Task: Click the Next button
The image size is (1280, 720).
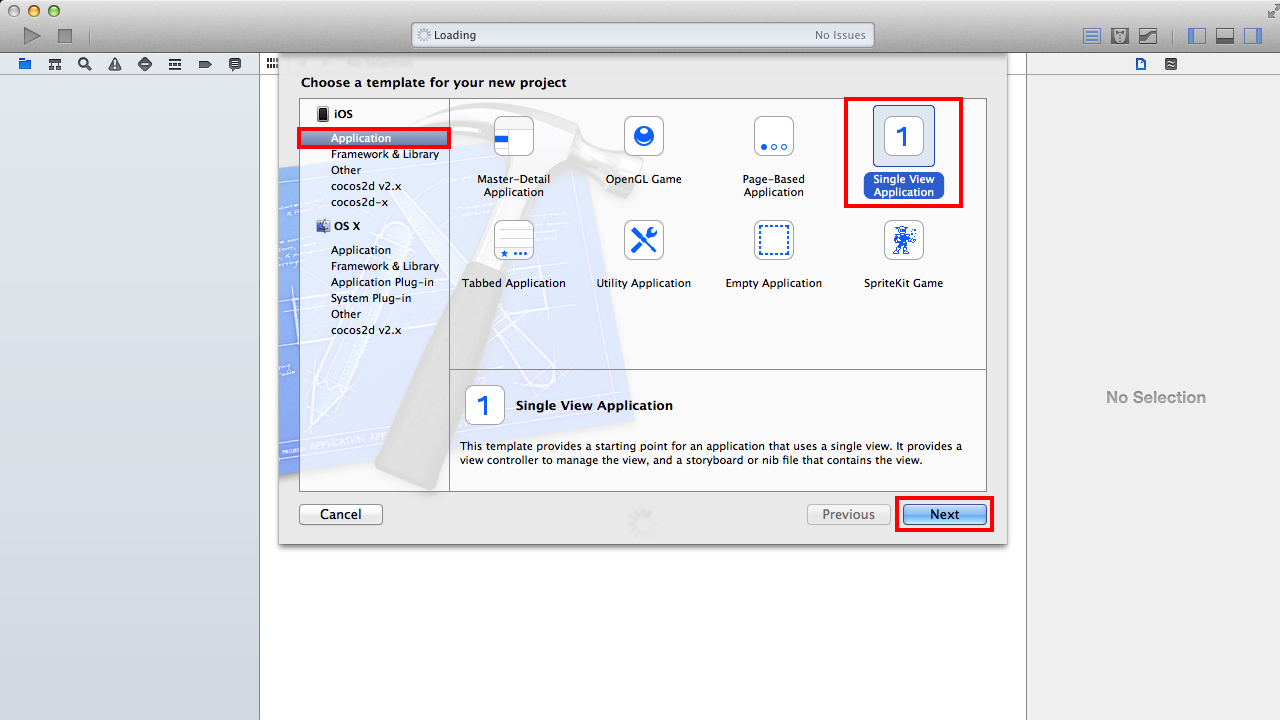Action: pyautogui.click(x=945, y=514)
